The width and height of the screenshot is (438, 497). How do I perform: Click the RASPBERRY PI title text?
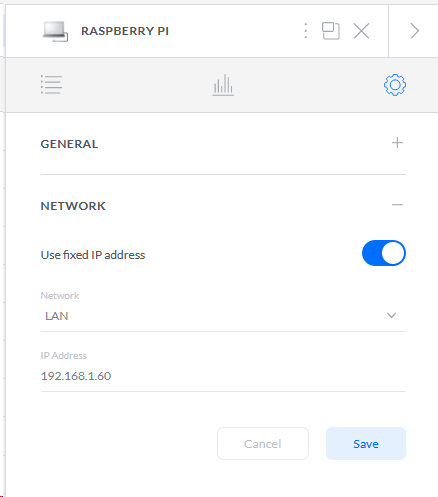(125, 31)
